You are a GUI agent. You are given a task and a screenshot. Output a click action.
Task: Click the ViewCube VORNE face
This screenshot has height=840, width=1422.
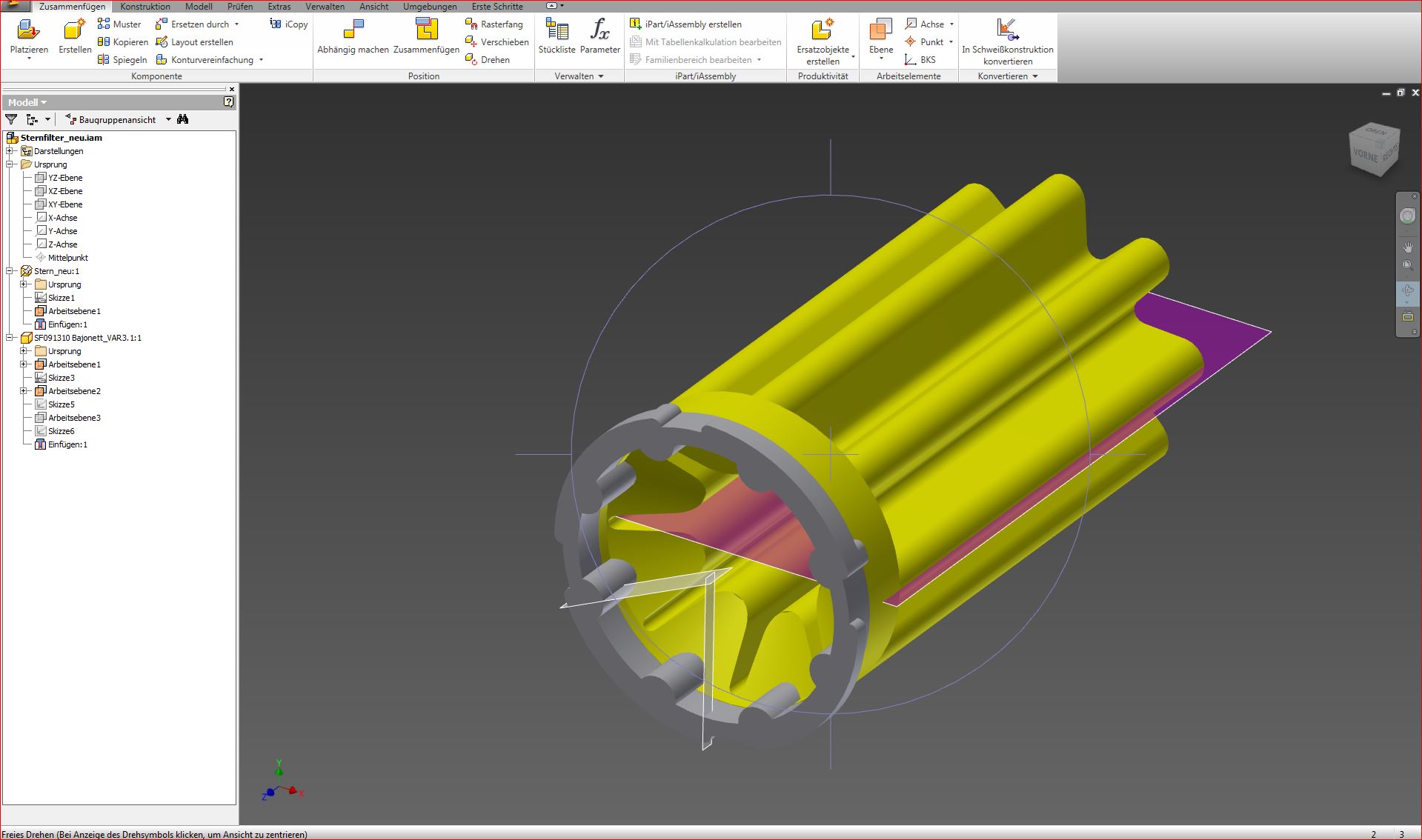(x=1365, y=156)
